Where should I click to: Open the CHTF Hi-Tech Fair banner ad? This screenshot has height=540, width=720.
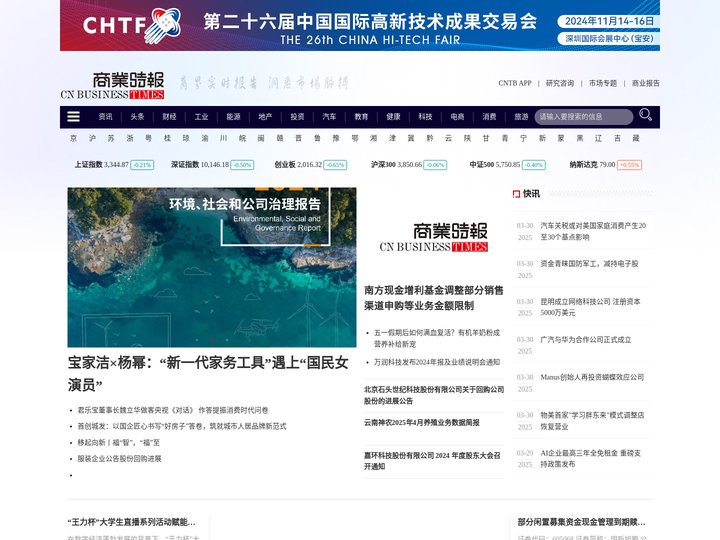[x=360, y=25]
